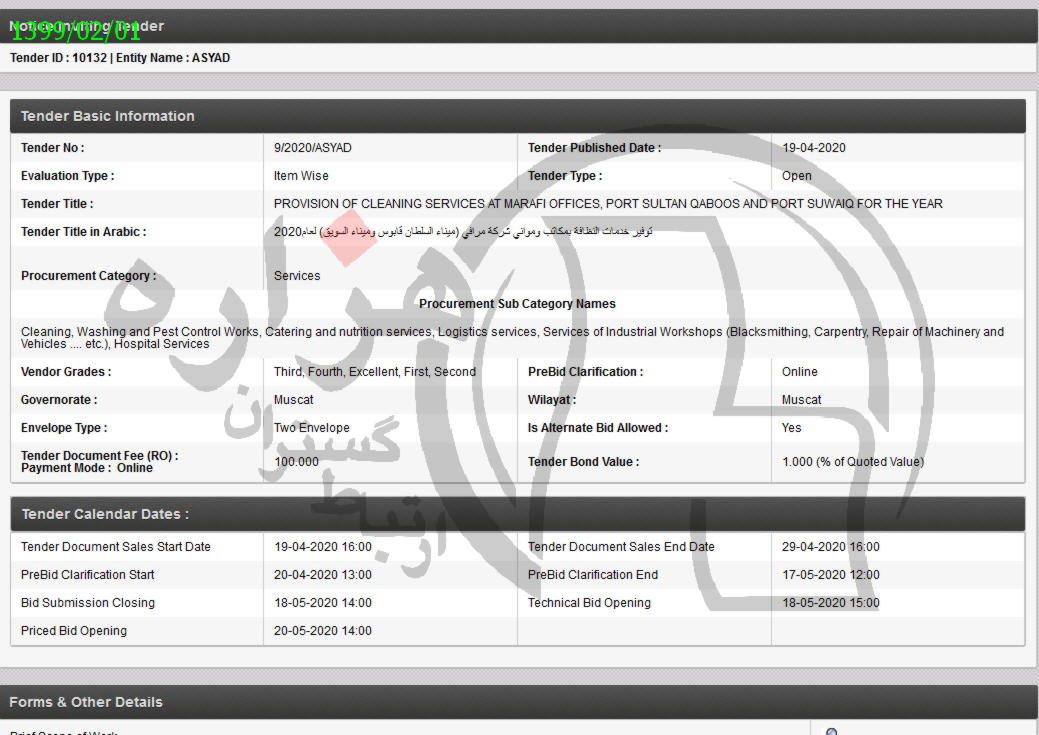This screenshot has width=1039, height=735.
Task: Click the Vendor Grades value list
Action: tap(375, 372)
